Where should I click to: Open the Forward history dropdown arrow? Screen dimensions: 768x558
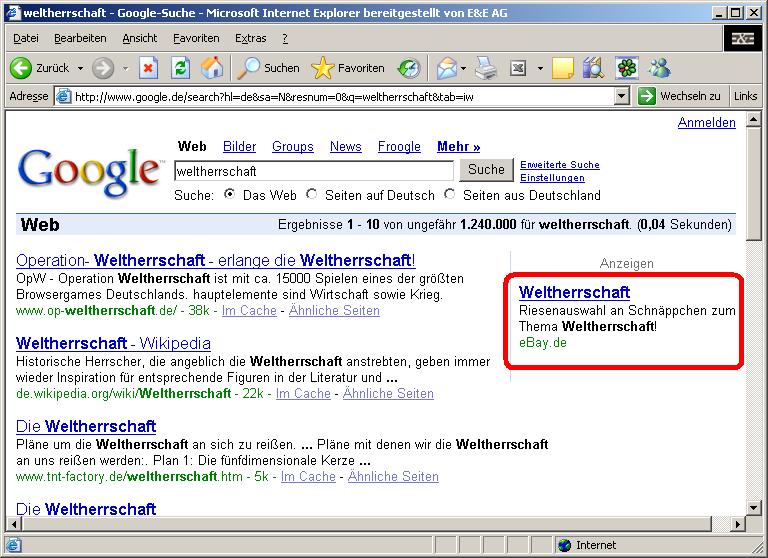pos(125,68)
